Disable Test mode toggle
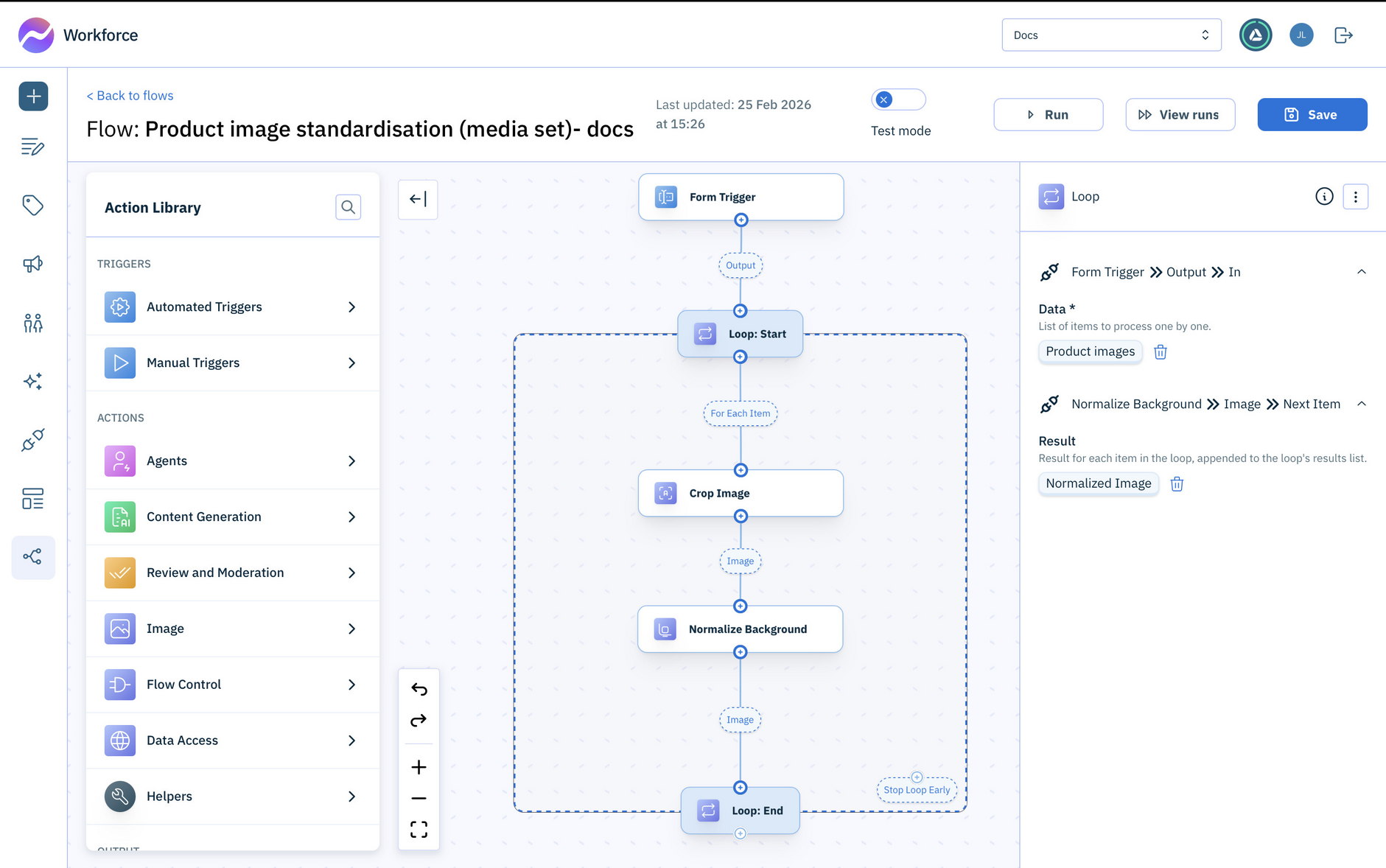 coord(898,99)
